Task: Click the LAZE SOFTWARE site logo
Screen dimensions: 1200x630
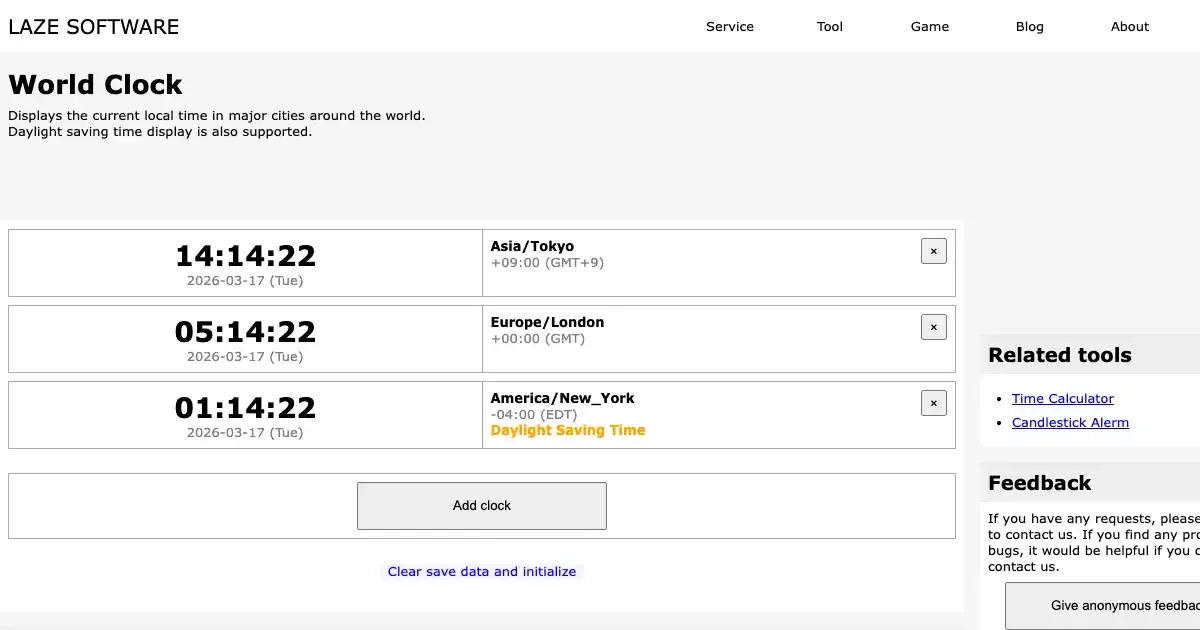Action: pos(94,27)
